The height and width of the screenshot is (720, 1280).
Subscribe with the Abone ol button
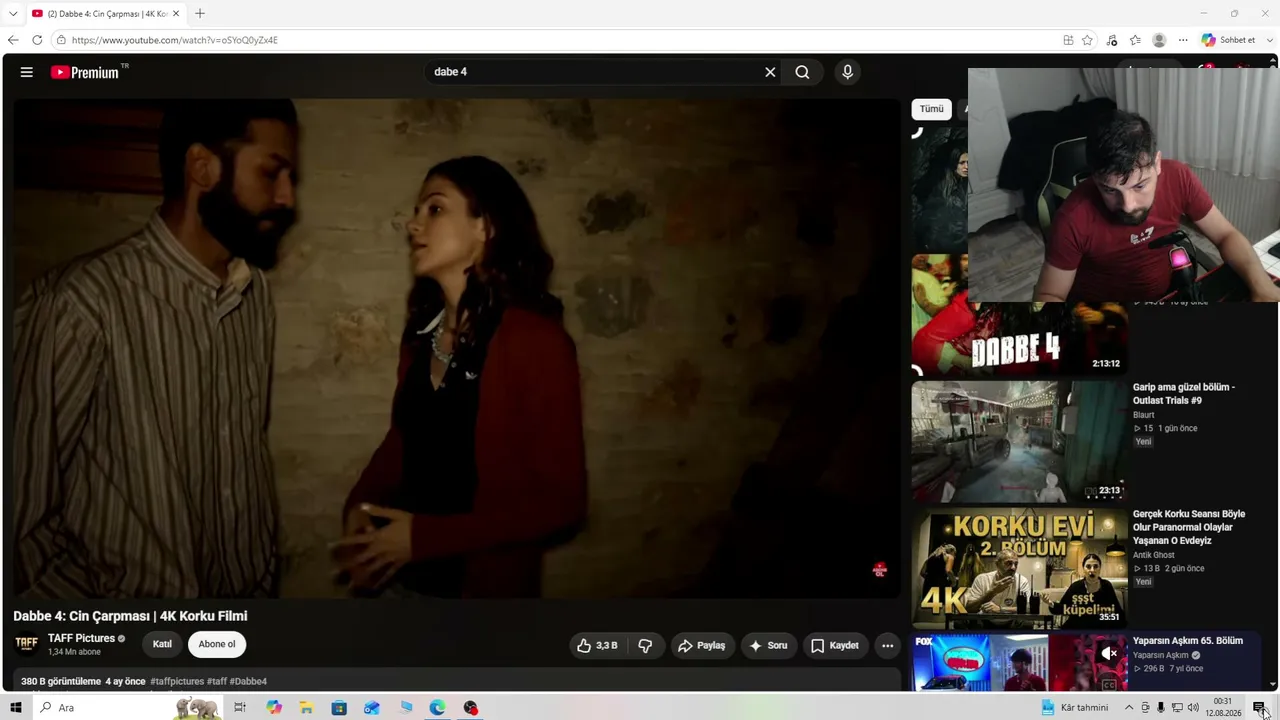coord(217,644)
